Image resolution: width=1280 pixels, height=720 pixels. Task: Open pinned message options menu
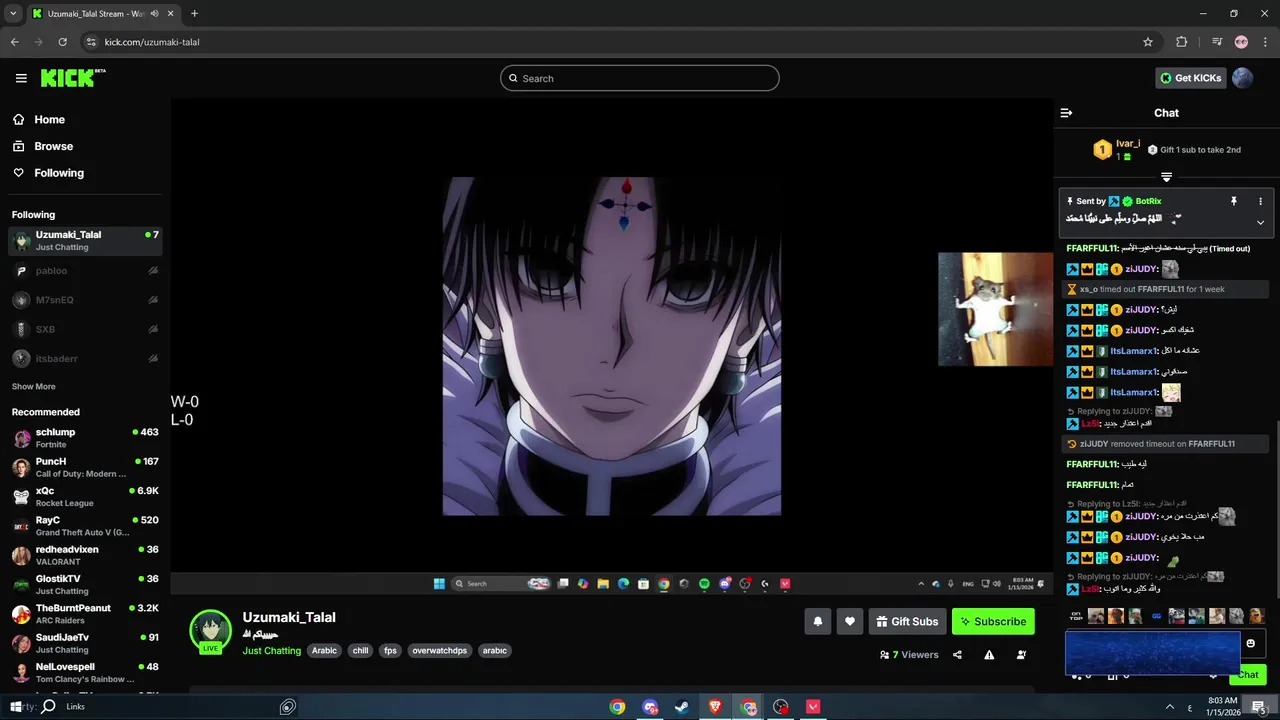1260,201
